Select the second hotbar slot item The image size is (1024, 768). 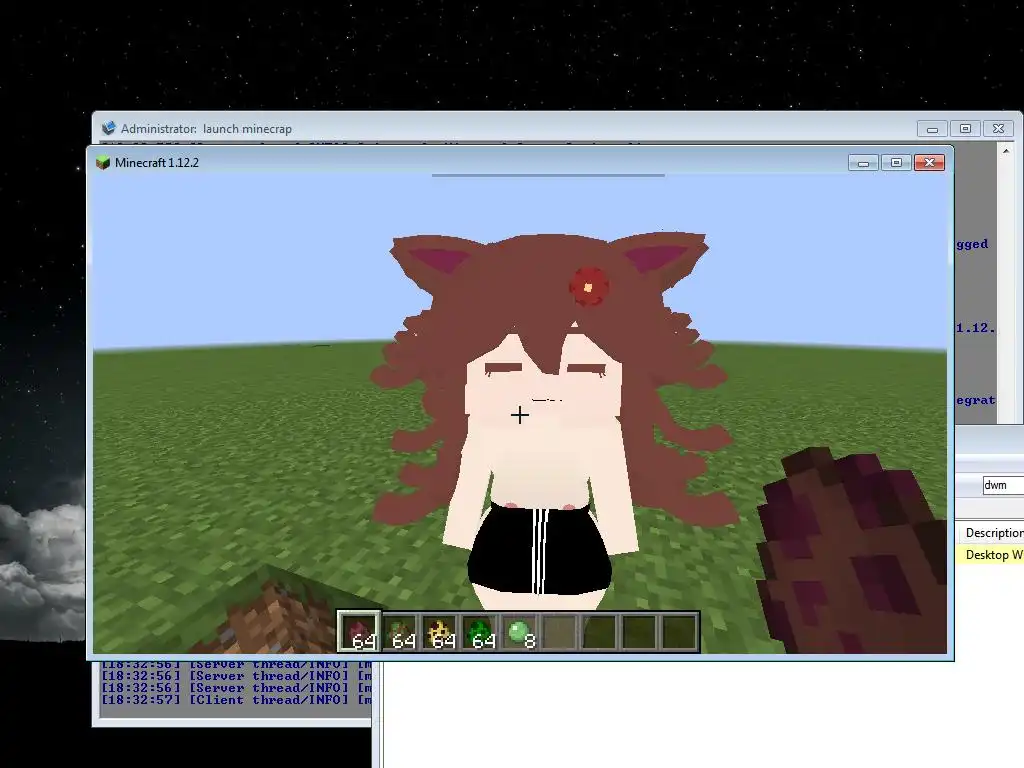[x=399, y=632]
